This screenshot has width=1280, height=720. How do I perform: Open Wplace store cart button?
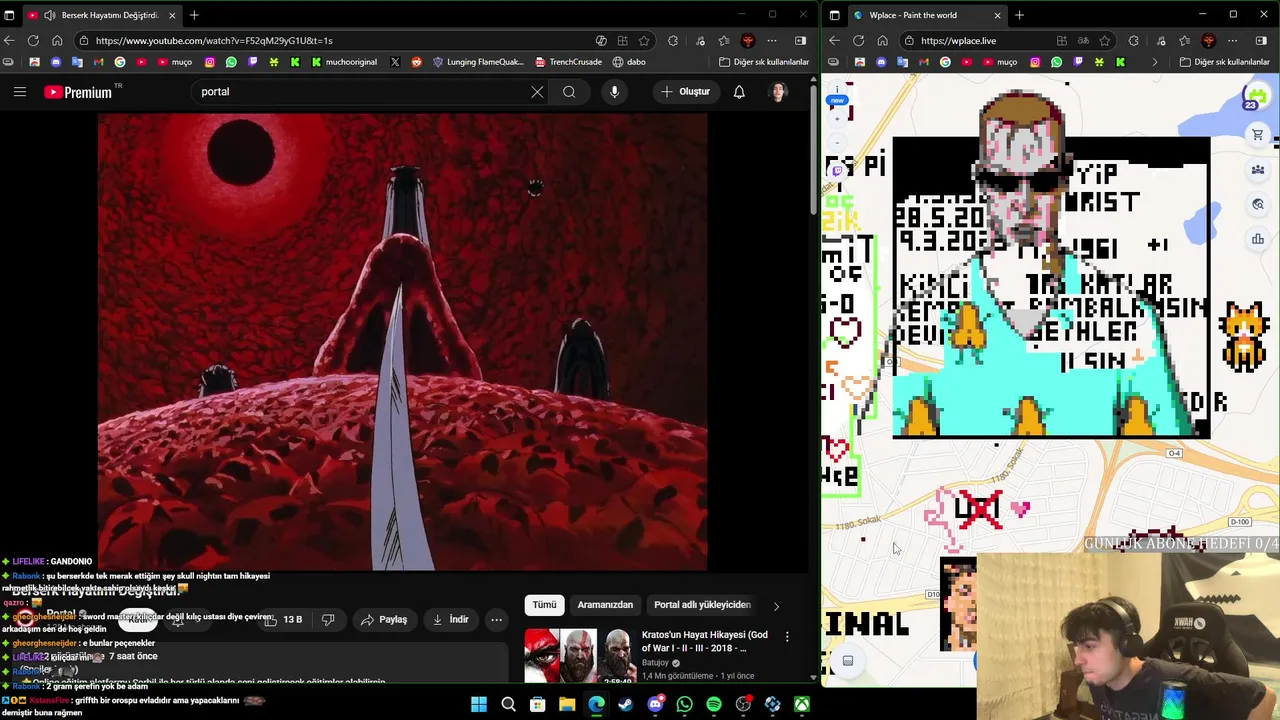(x=1258, y=135)
